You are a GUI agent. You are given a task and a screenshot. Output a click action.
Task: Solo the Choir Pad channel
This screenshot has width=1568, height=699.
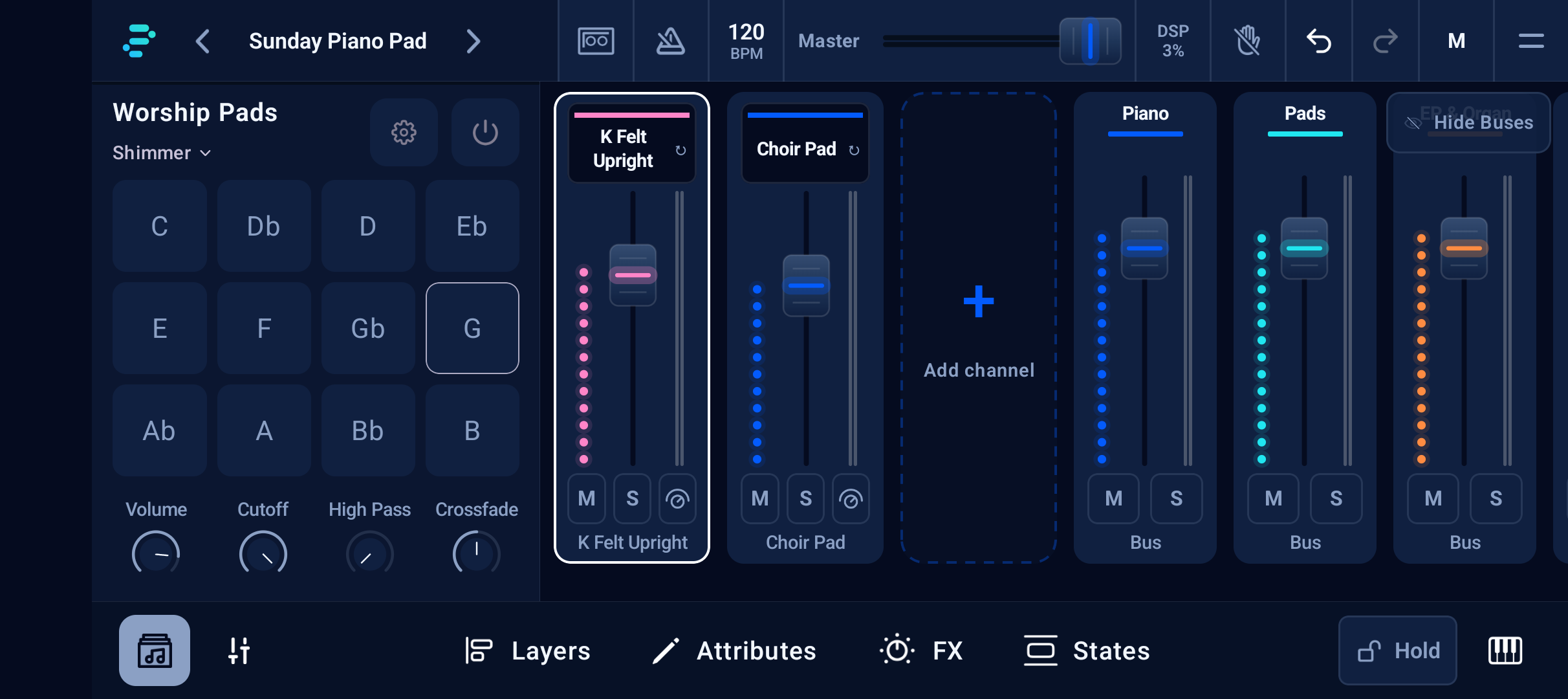point(805,498)
